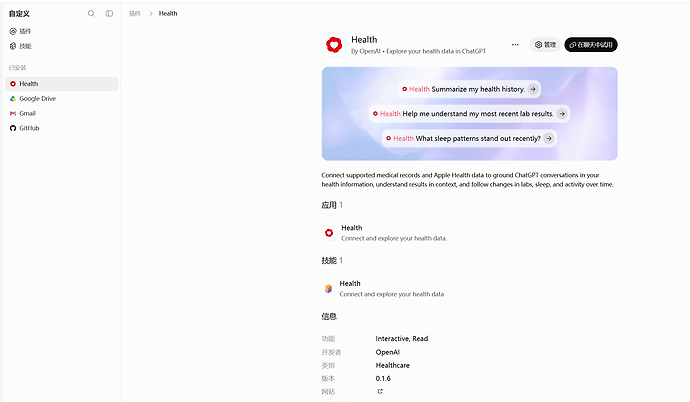Select GitHub in installed list
690x402 pixels.
62,128
